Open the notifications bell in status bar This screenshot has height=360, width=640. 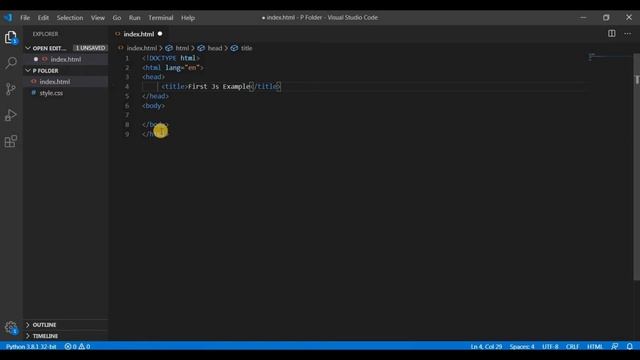tap(629, 346)
